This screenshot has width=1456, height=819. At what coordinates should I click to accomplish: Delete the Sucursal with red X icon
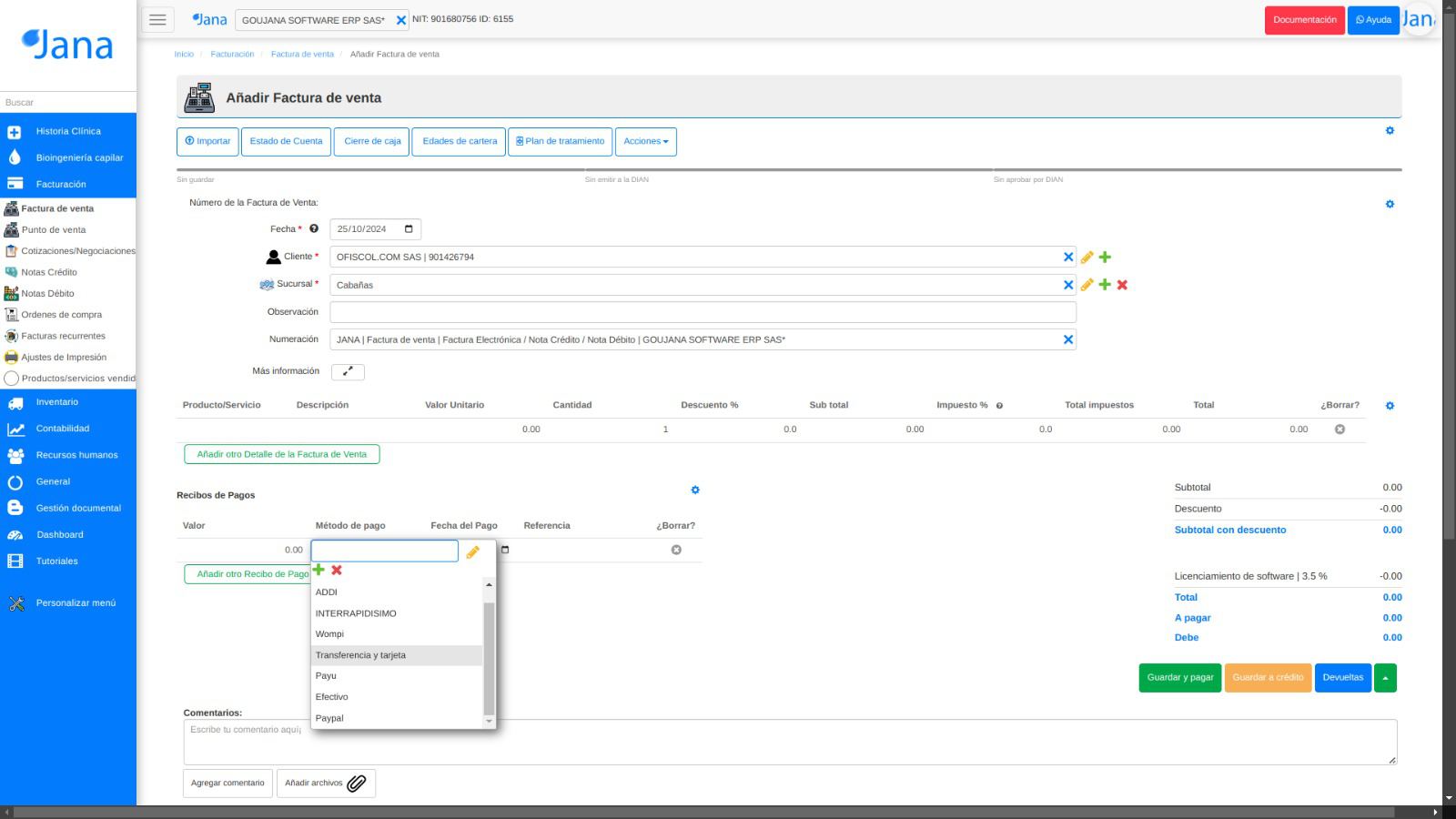(x=1122, y=285)
